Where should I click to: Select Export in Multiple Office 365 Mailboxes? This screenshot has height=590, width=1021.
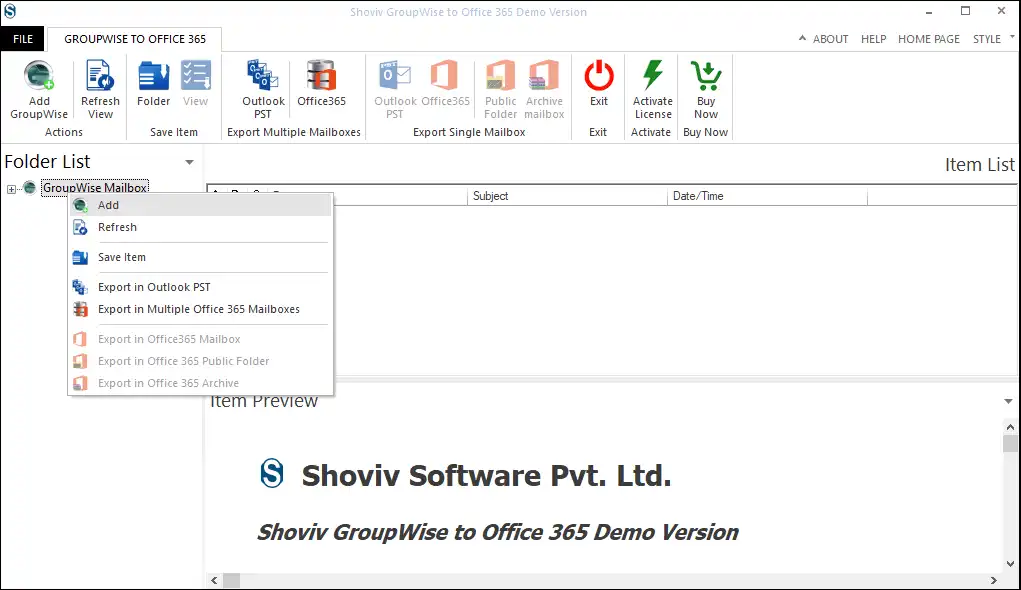click(x=201, y=309)
